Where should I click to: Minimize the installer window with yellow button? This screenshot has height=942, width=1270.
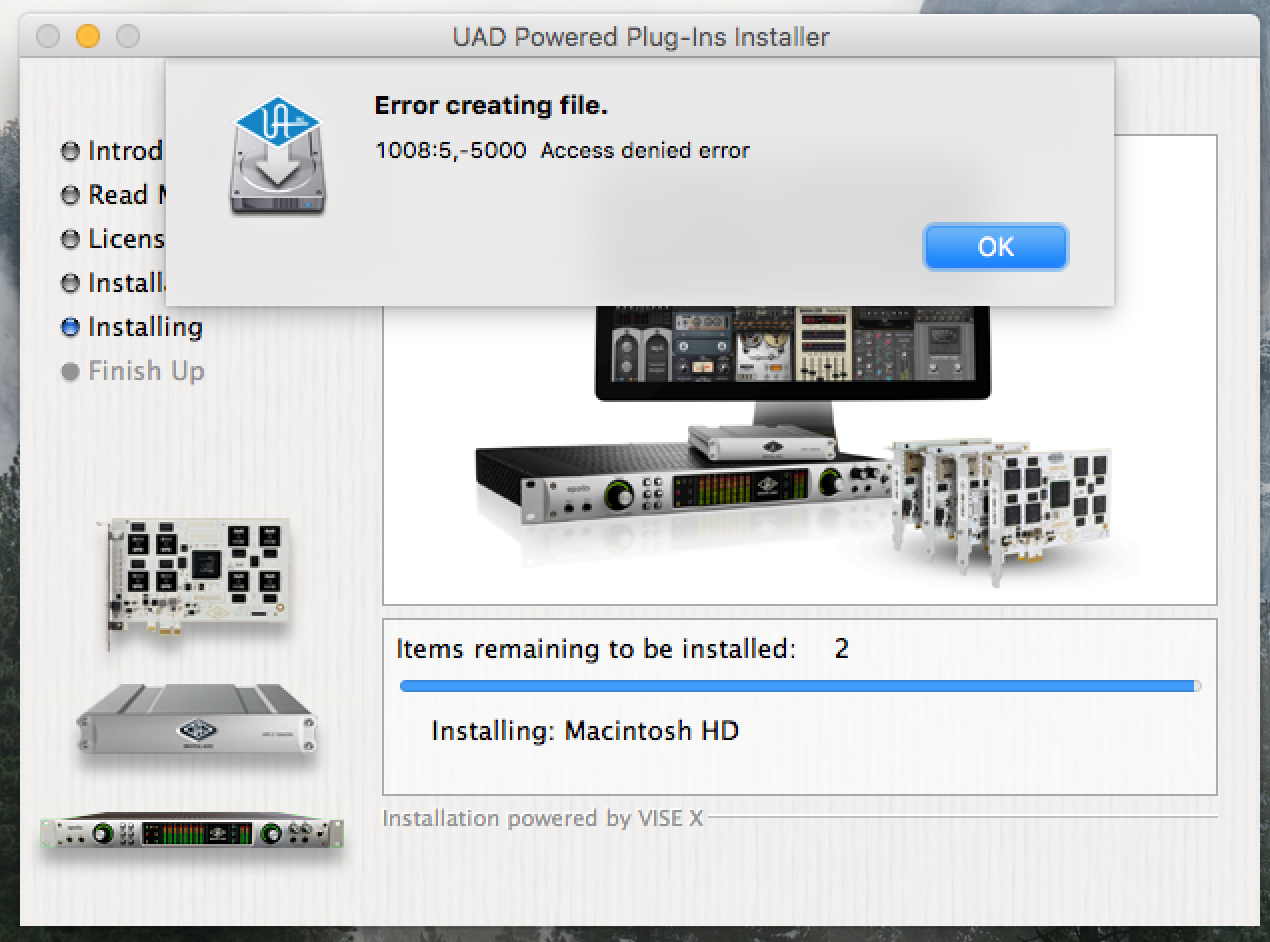[x=88, y=37]
